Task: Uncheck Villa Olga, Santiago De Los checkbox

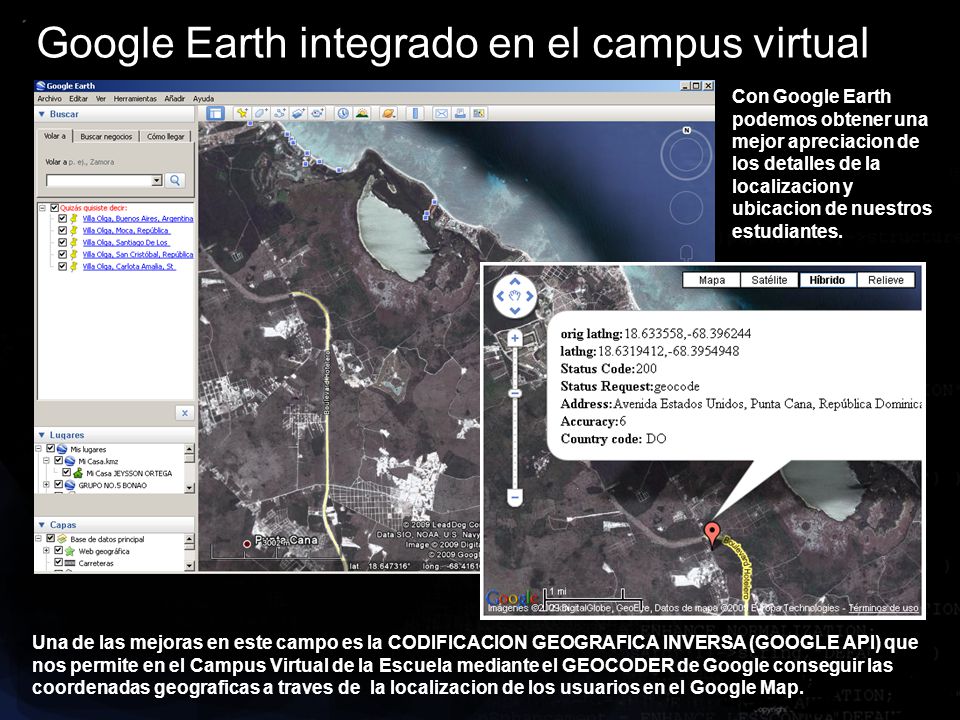Action: click(x=62, y=242)
